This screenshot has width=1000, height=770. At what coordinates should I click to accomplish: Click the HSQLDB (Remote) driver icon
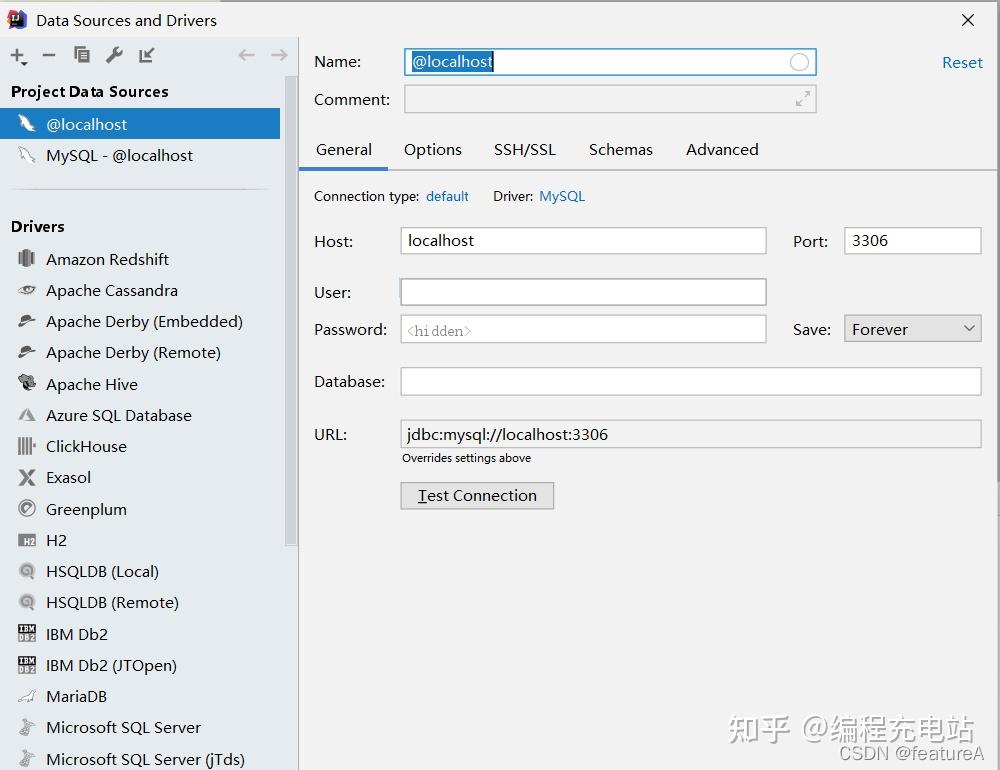(27, 602)
